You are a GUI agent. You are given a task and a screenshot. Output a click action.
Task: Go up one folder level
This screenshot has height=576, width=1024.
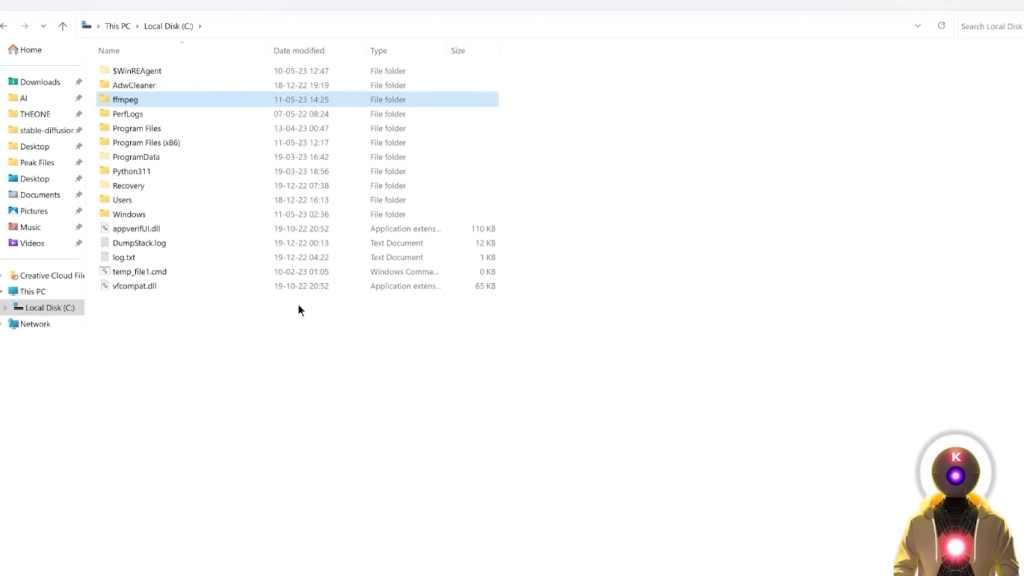[63, 26]
